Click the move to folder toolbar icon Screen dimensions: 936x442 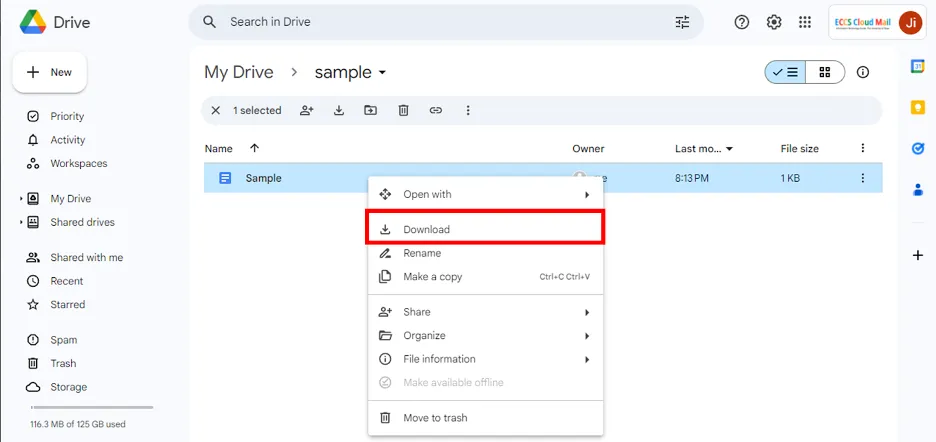(371, 110)
